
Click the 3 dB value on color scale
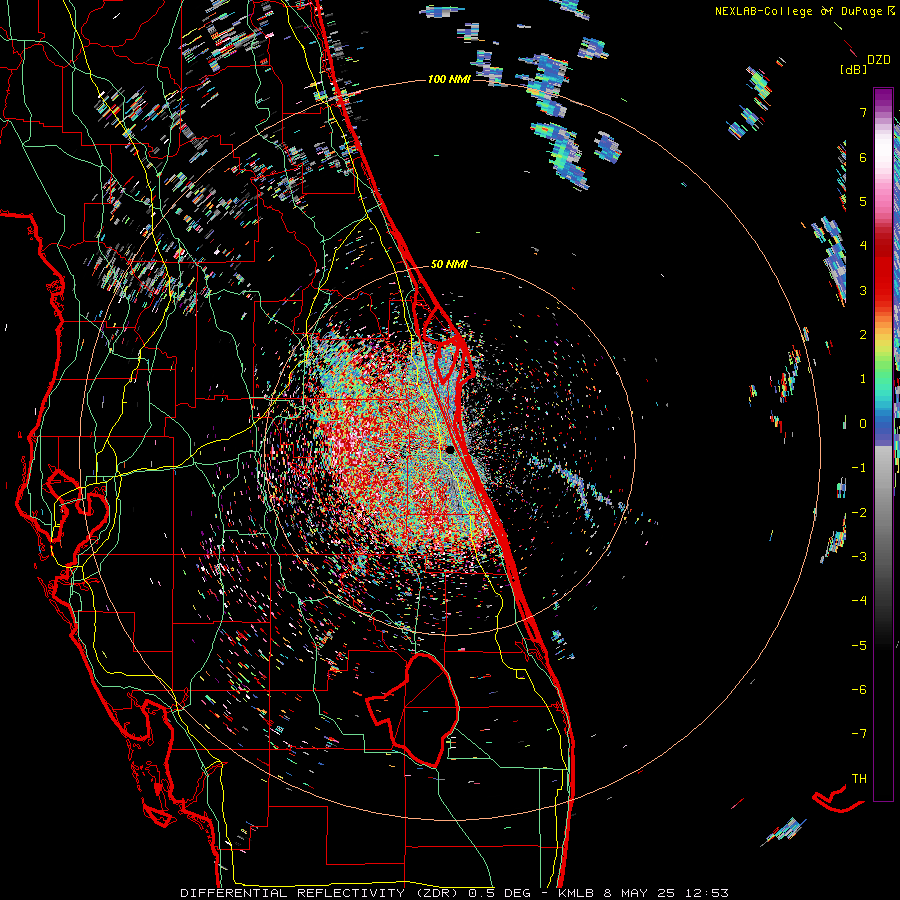[863, 290]
